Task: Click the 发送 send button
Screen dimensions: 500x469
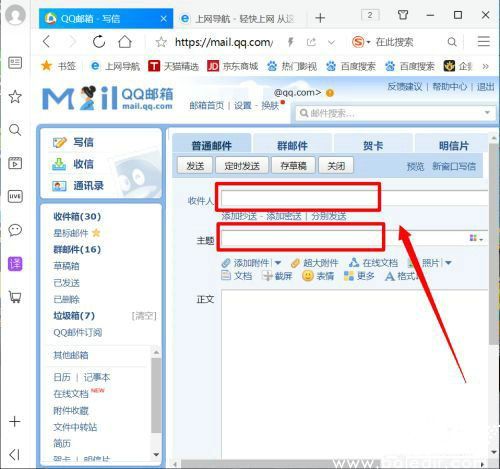Action: point(195,165)
